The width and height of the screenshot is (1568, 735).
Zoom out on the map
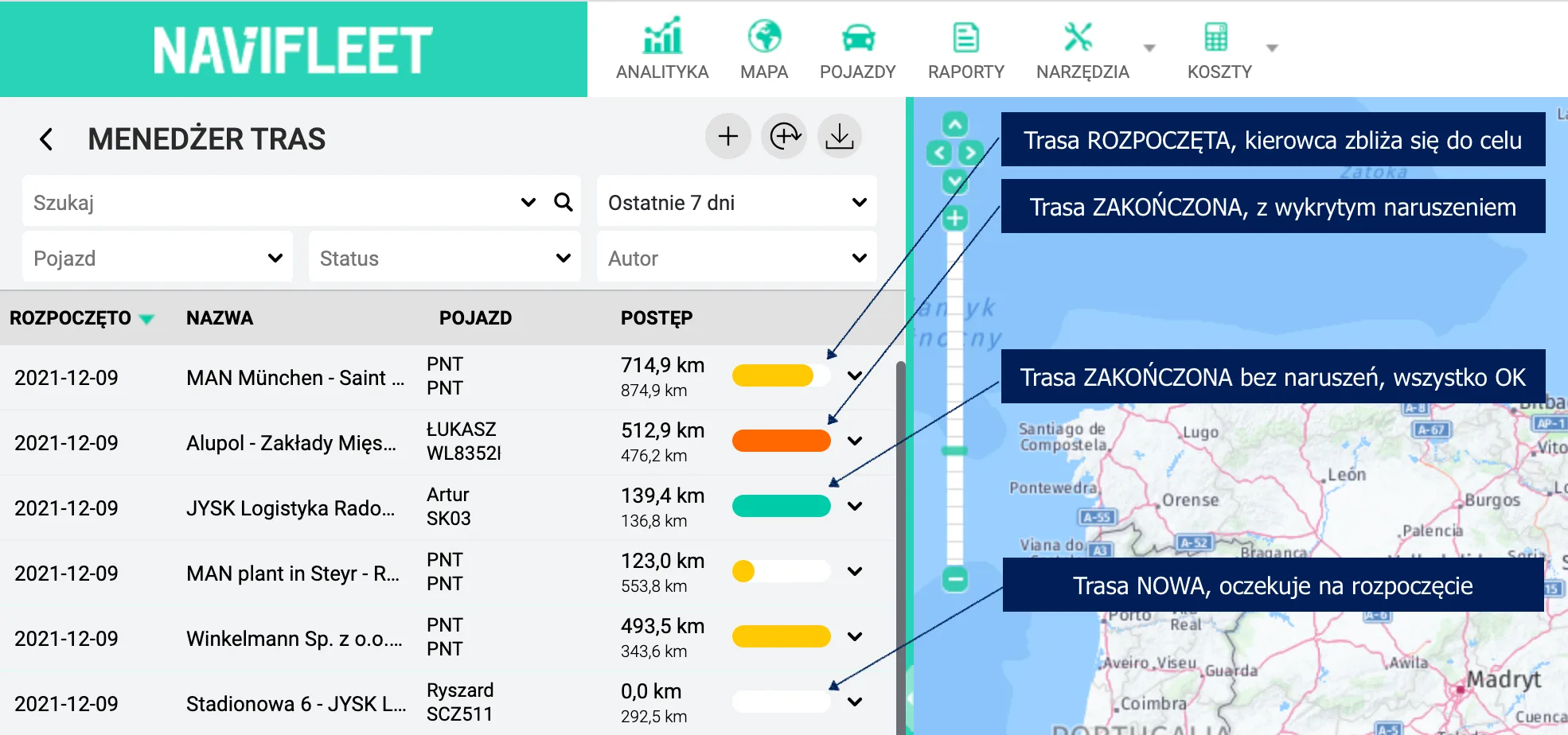pos(955,578)
